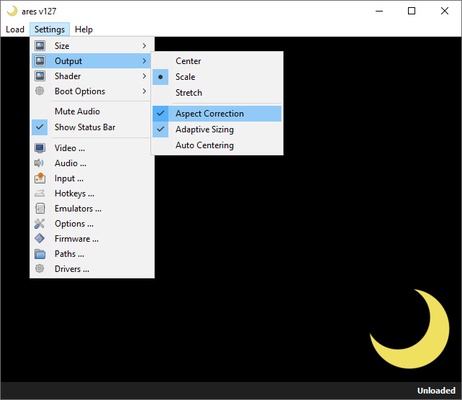Close the ares window
Image resolution: width=462 pixels, height=400 pixels.
[x=444, y=11]
